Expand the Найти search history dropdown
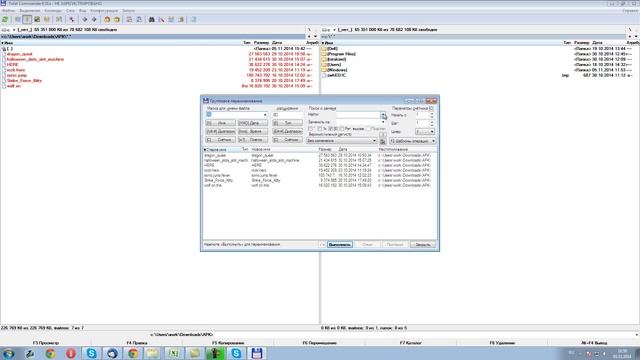This screenshot has height=360, width=640. click(383, 115)
